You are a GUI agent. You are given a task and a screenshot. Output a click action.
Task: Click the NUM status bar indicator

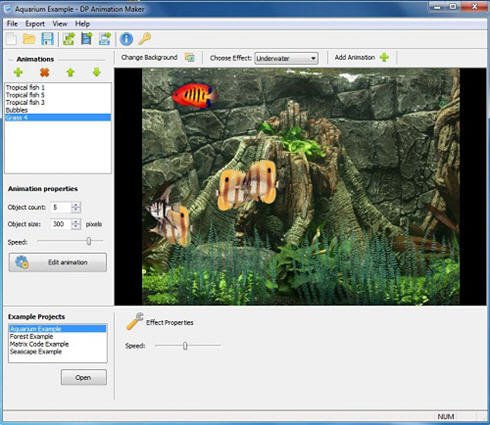446,416
